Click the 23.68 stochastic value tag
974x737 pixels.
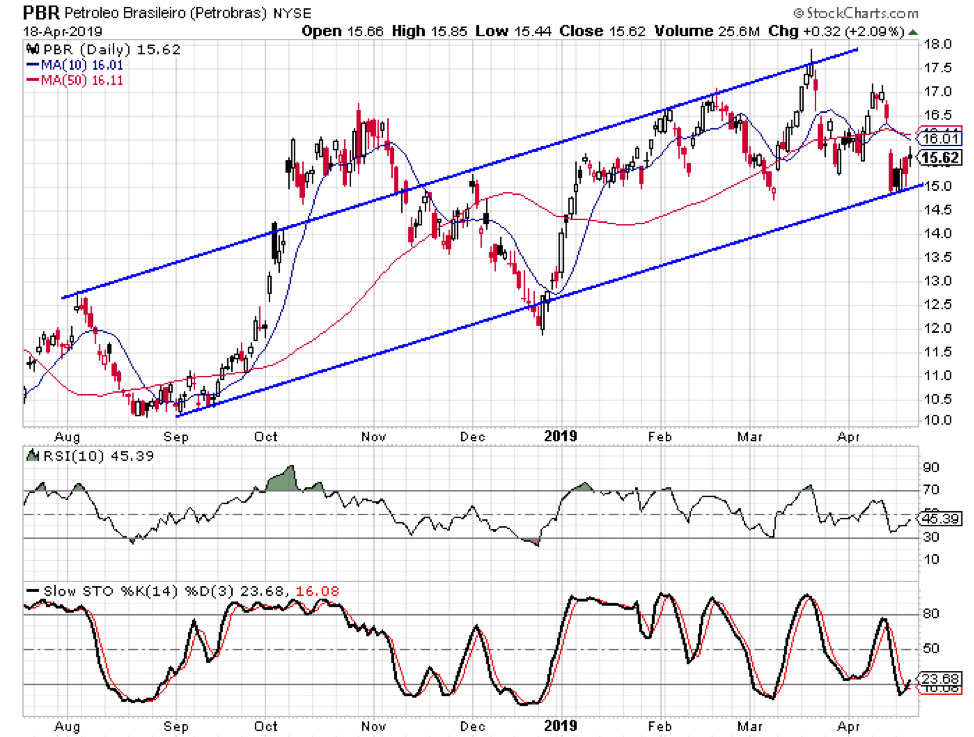coord(940,678)
